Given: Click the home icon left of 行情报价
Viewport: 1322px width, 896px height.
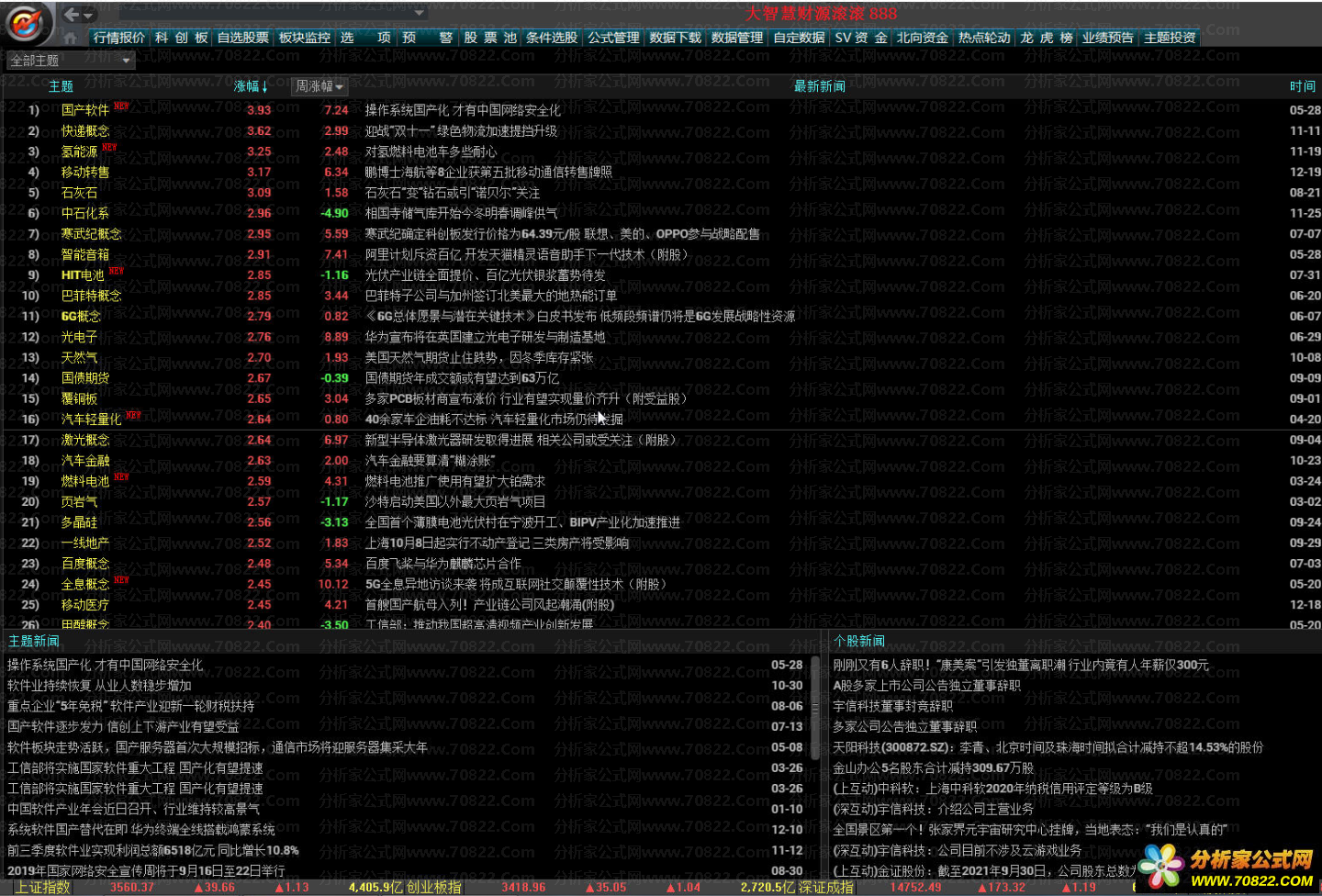Looking at the screenshot, I should 71,38.
